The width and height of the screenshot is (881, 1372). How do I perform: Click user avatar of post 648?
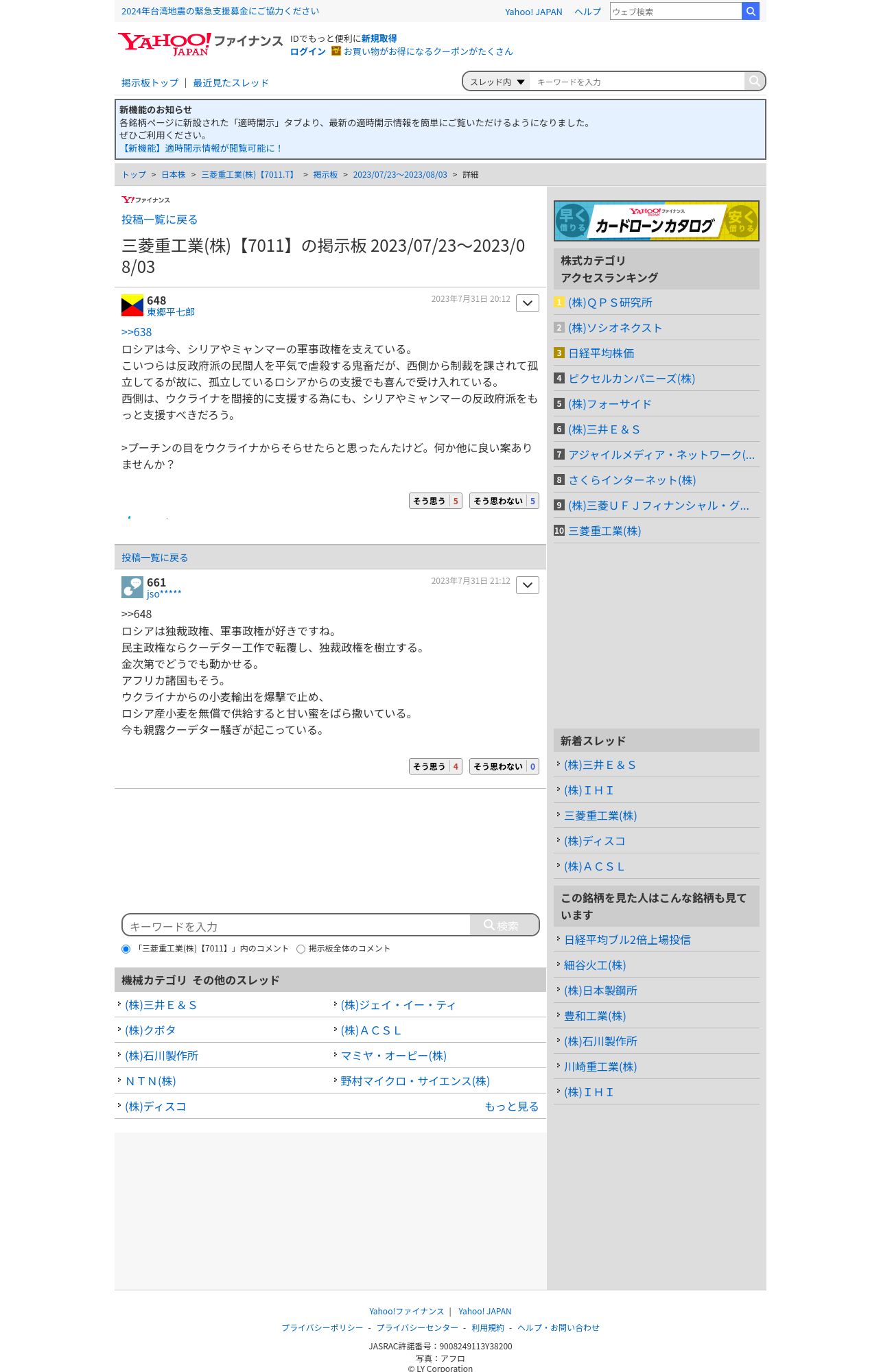[x=132, y=305]
